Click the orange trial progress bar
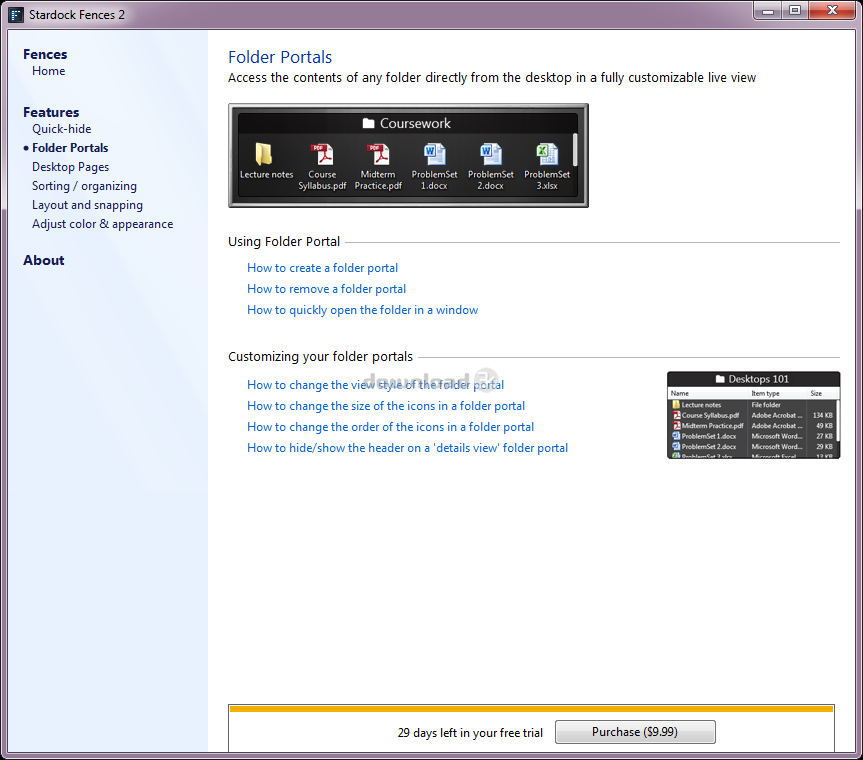Viewport: 863px width, 760px height. pyautogui.click(x=531, y=709)
